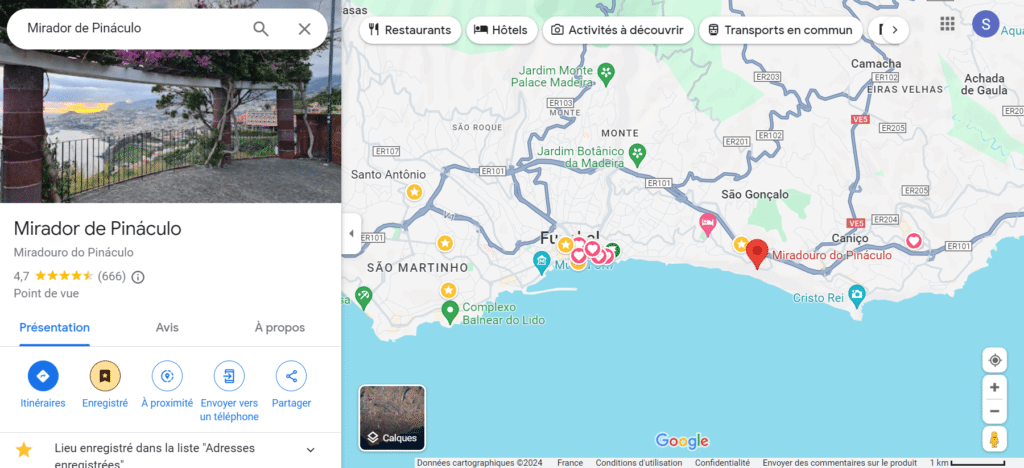Image resolution: width=1024 pixels, height=468 pixels.
Task: Open Itinéraires directions button
Action: pyautogui.click(x=43, y=376)
